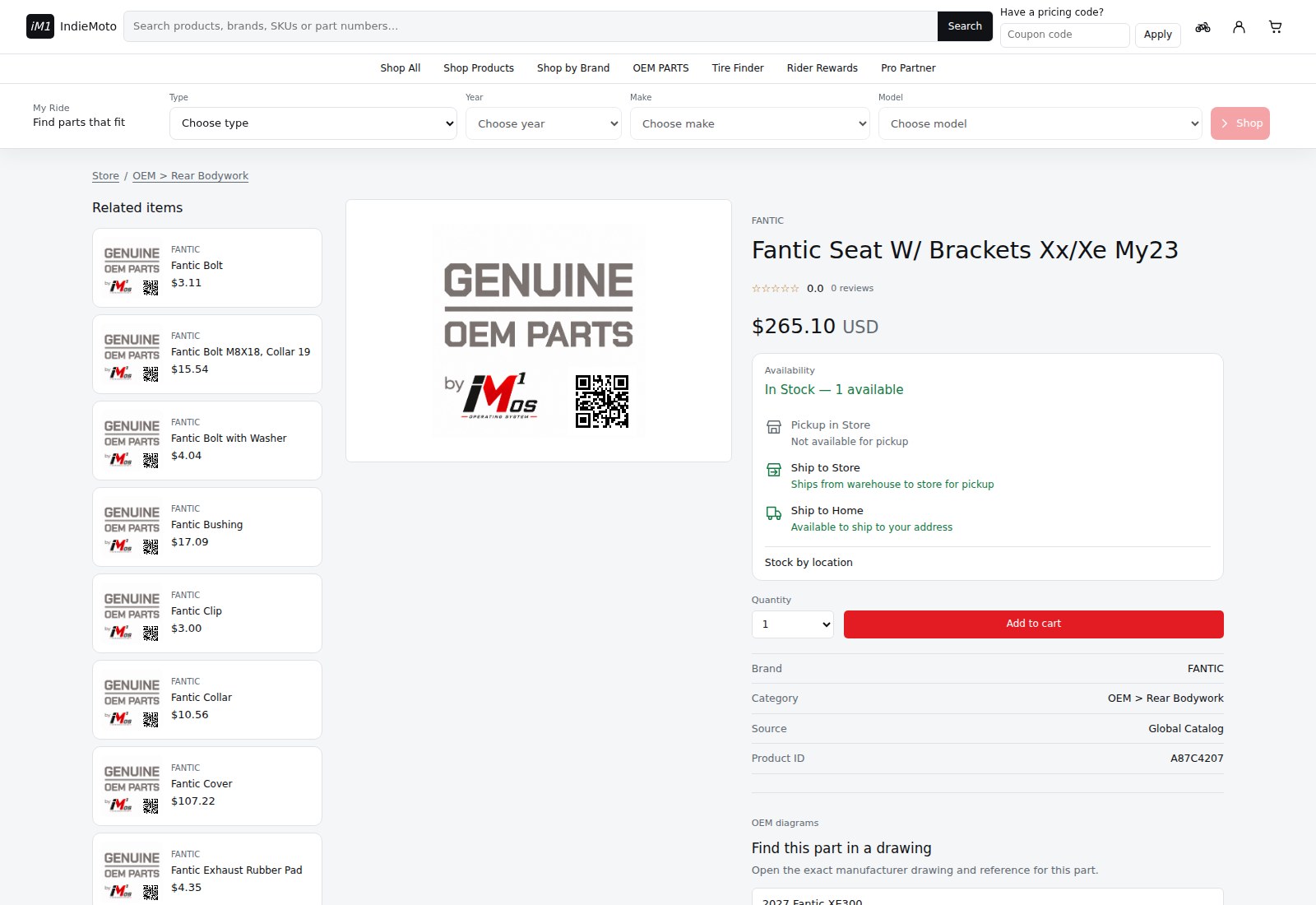This screenshot has height=905, width=1316.
Task: Open the Shop All menu
Action: pyautogui.click(x=401, y=68)
